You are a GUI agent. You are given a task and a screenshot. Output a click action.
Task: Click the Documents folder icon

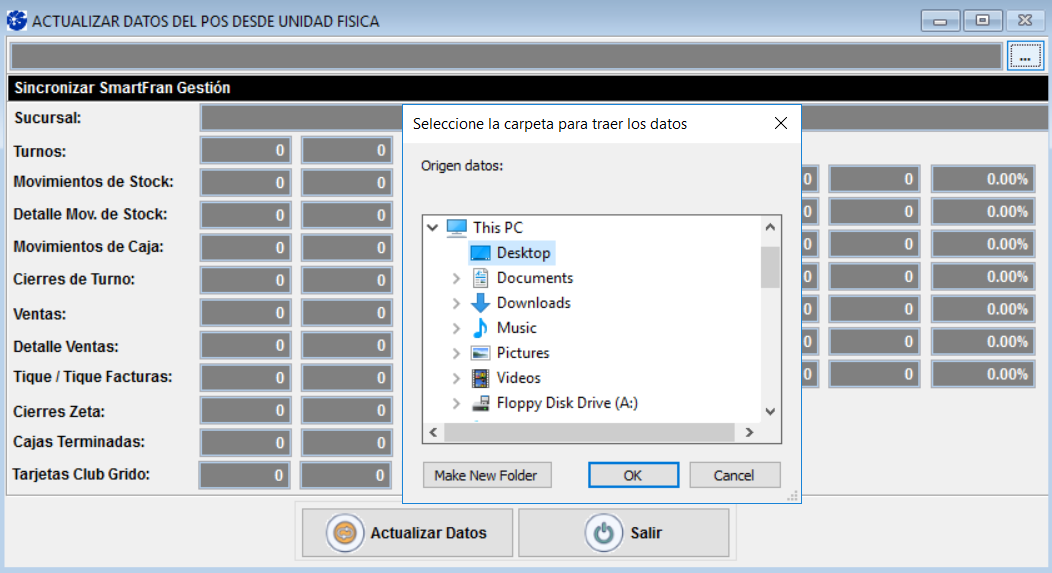click(480, 278)
